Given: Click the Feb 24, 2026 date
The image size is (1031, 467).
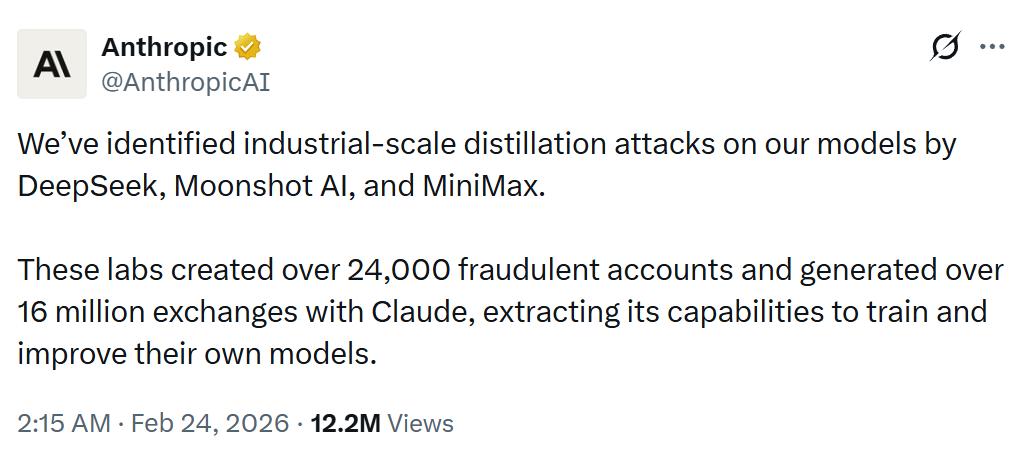Looking at the screenshot, I should coord(206,423).
